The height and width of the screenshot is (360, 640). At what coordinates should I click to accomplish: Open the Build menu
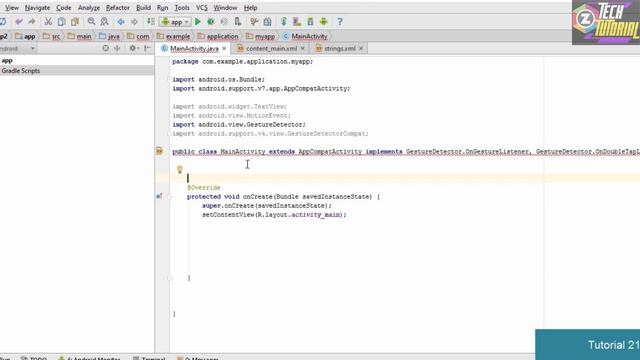pos(143,8)
